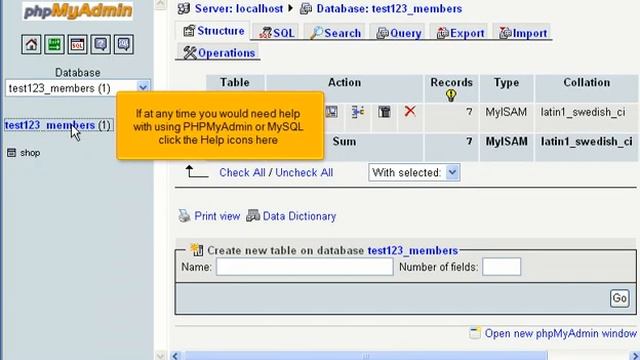Click the Check All link

tap(242, 173)
